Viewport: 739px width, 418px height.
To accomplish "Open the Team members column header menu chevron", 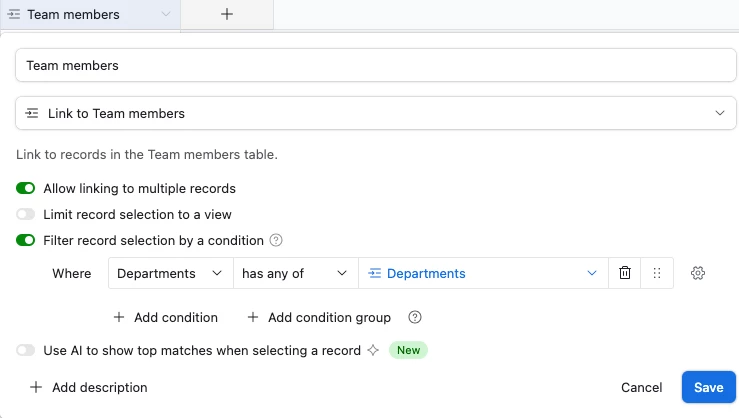I will 166,14.
